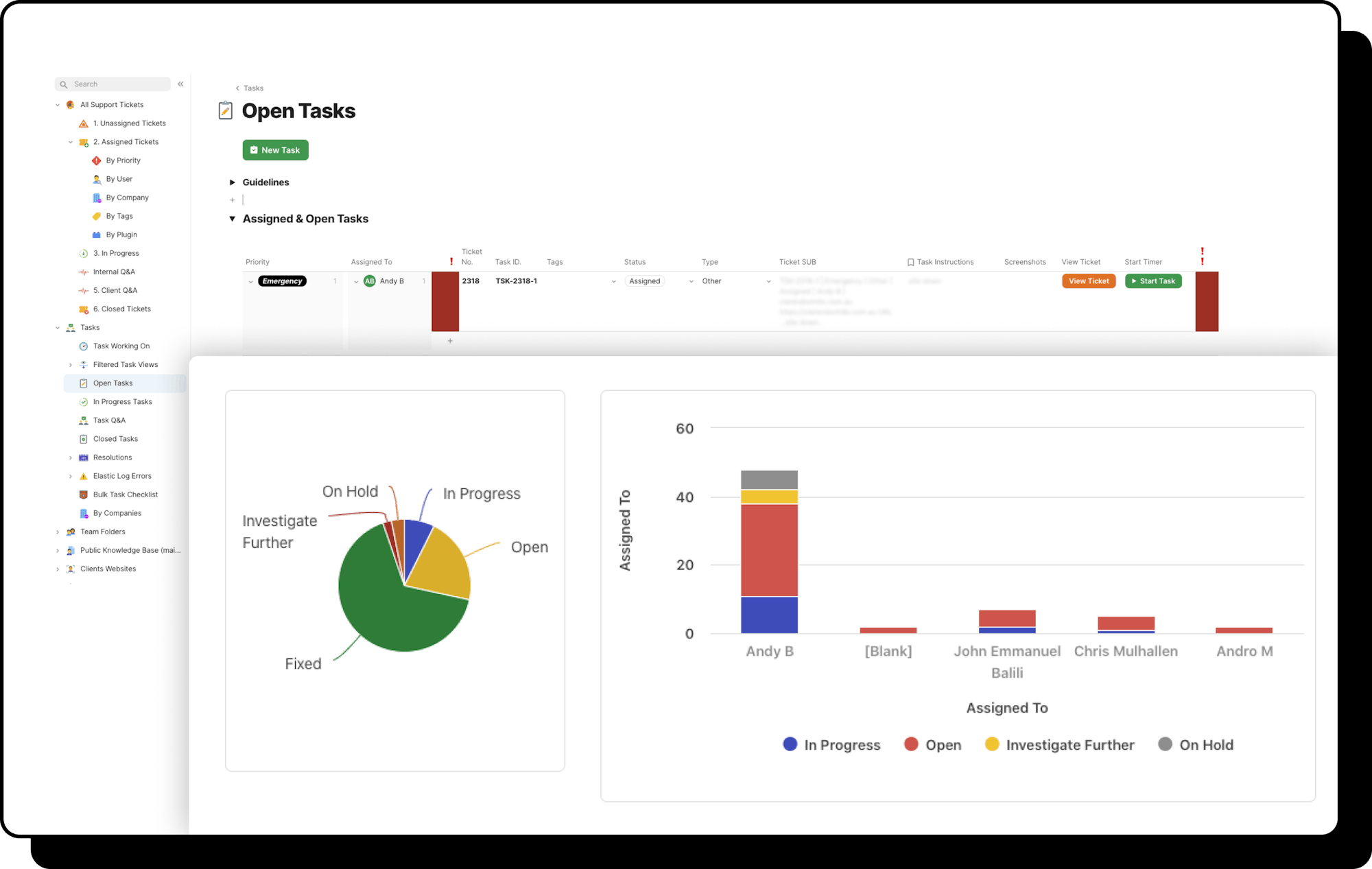
Task: Open Closed Tickets in sidebar
Action: click(121, 309)
